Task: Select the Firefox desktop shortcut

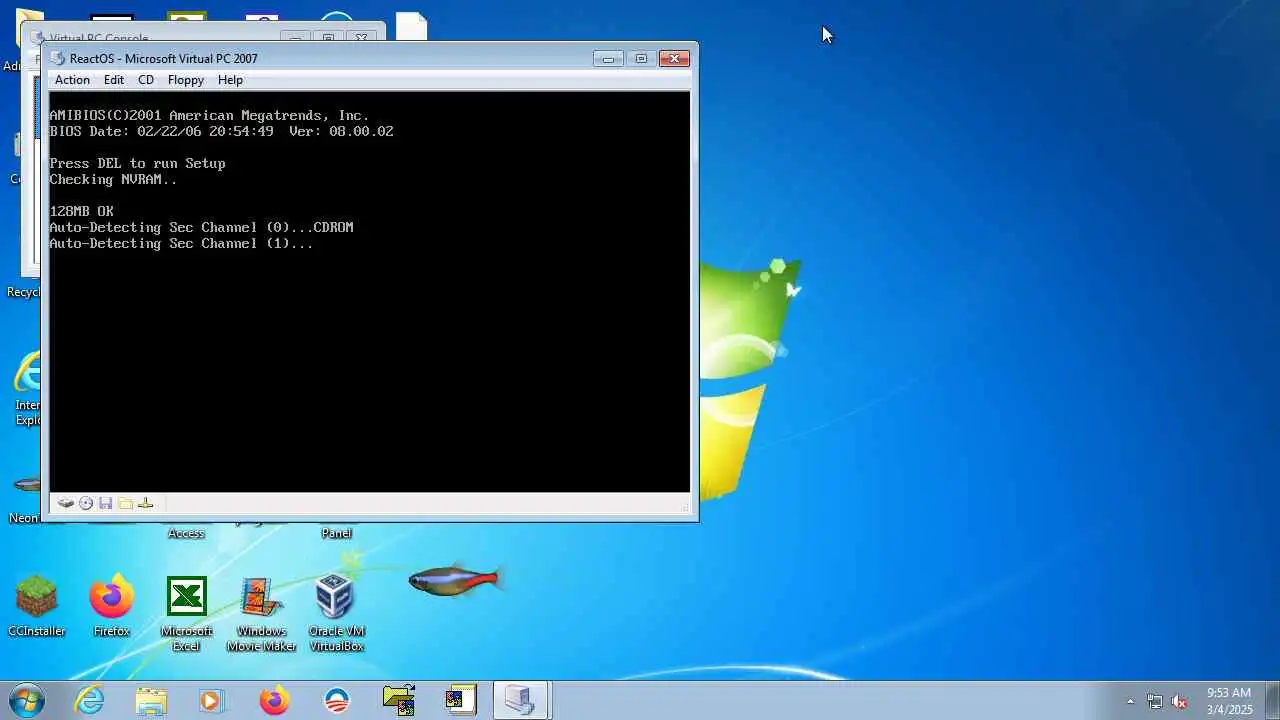Action: tap(111, 606)
